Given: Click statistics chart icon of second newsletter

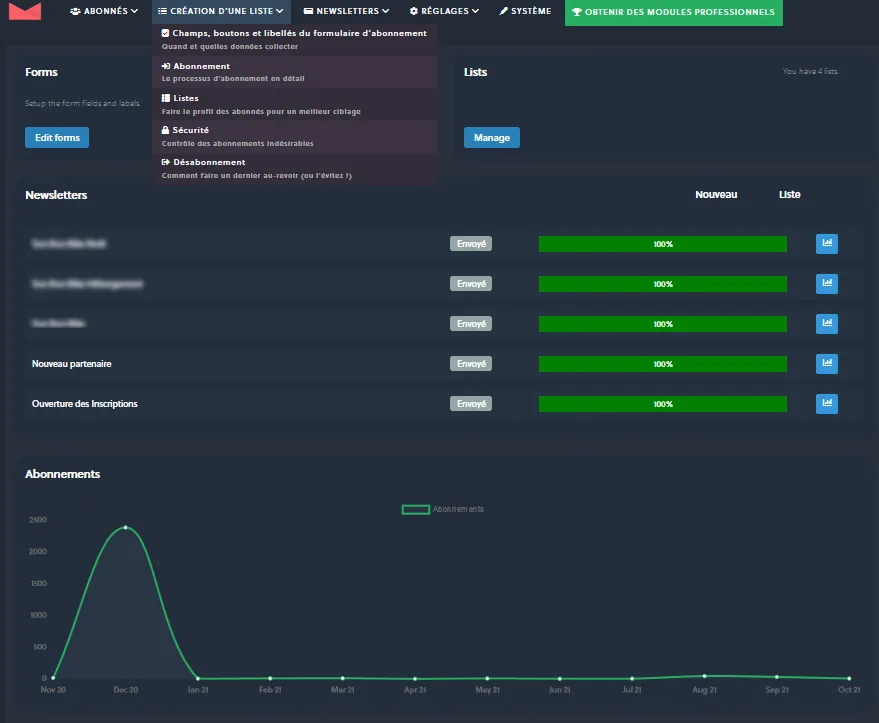Looking at the screenshot, I should point(826,284).
